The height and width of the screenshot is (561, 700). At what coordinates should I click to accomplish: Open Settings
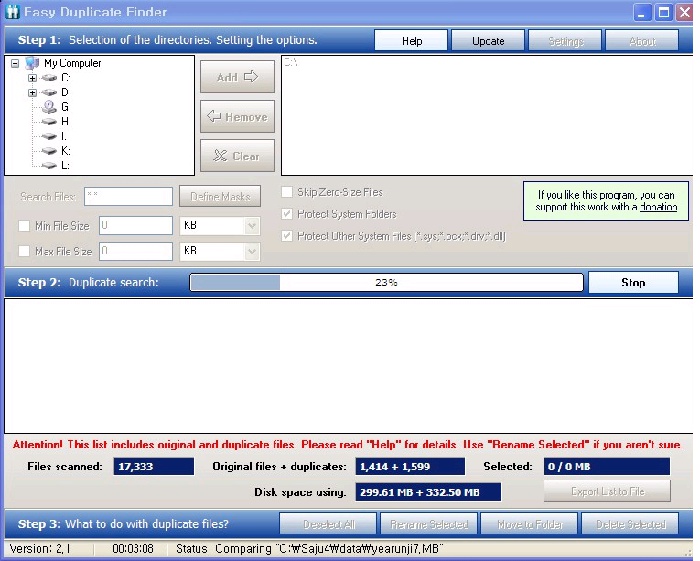click(565, 41)
